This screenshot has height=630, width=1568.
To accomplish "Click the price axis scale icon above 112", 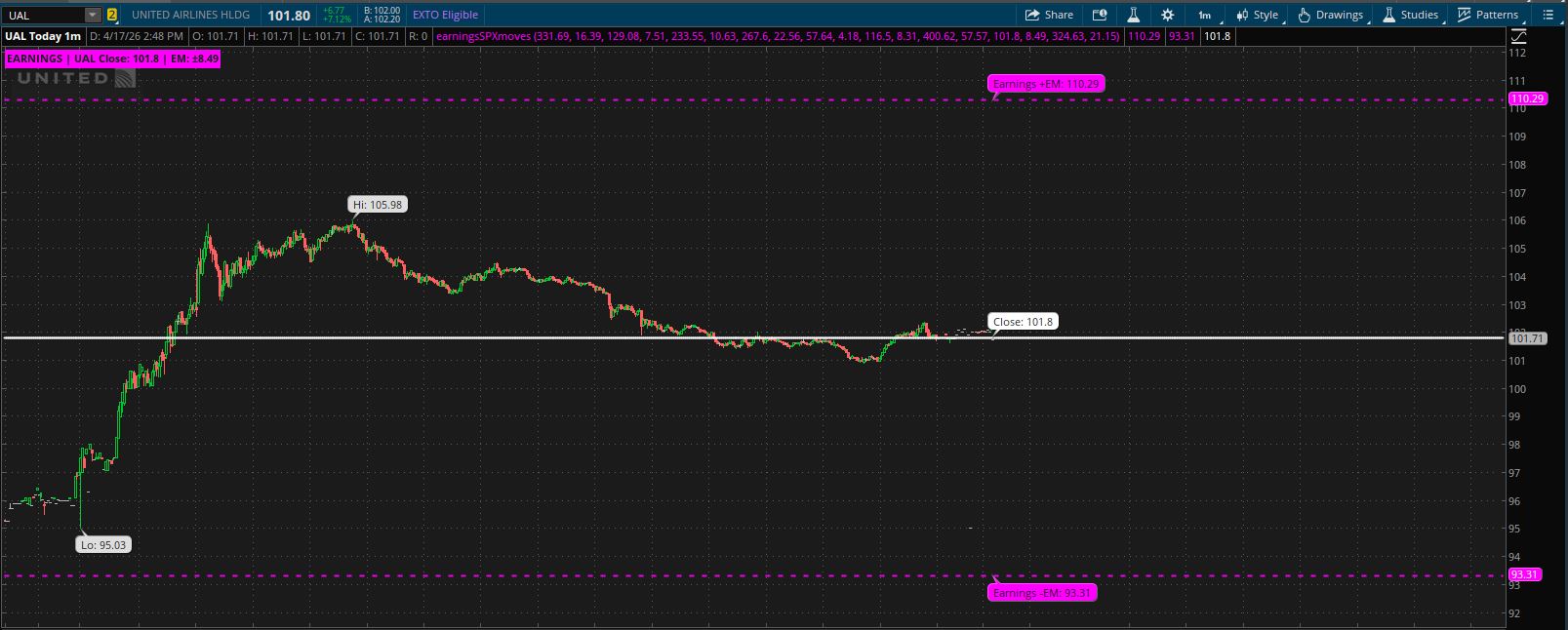I will tap(1518, 36).
